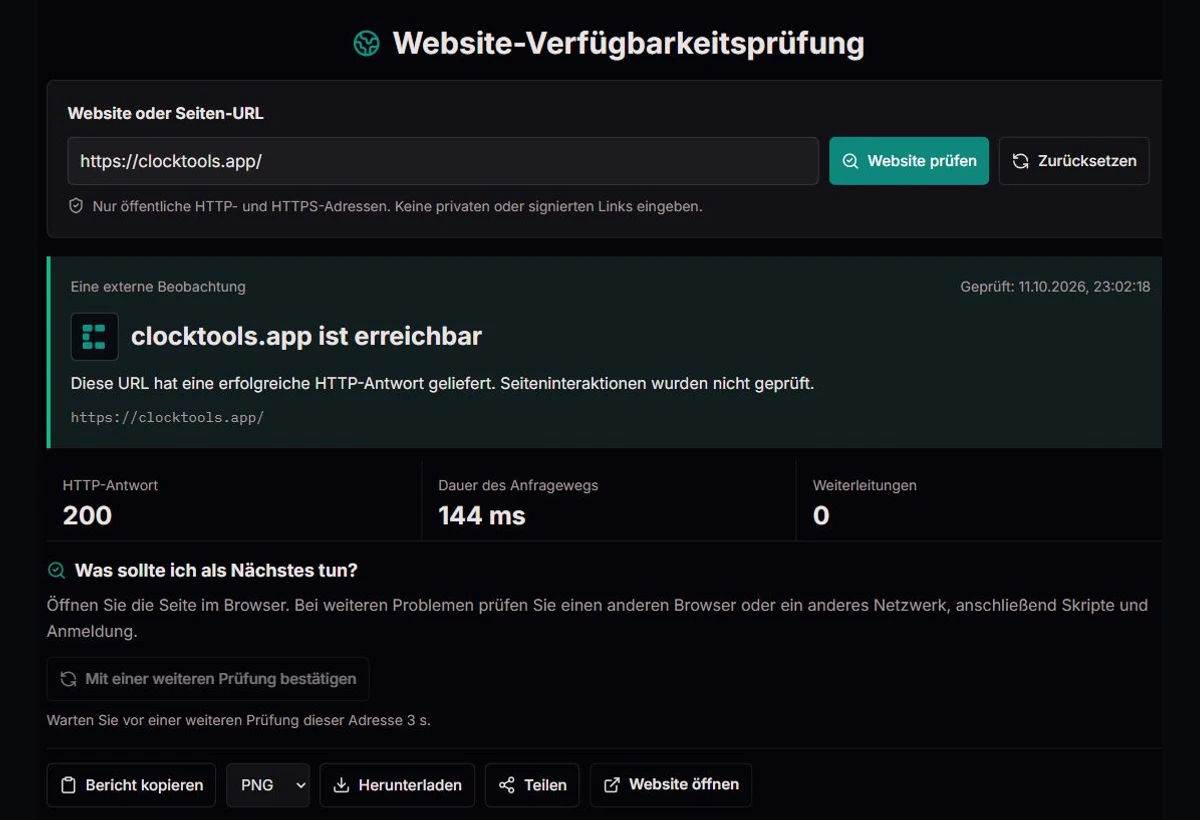This screenshot has width=1200, height=820.
Task: Click the 'HTTP-Antwort' label
Action: coord(110,485)
